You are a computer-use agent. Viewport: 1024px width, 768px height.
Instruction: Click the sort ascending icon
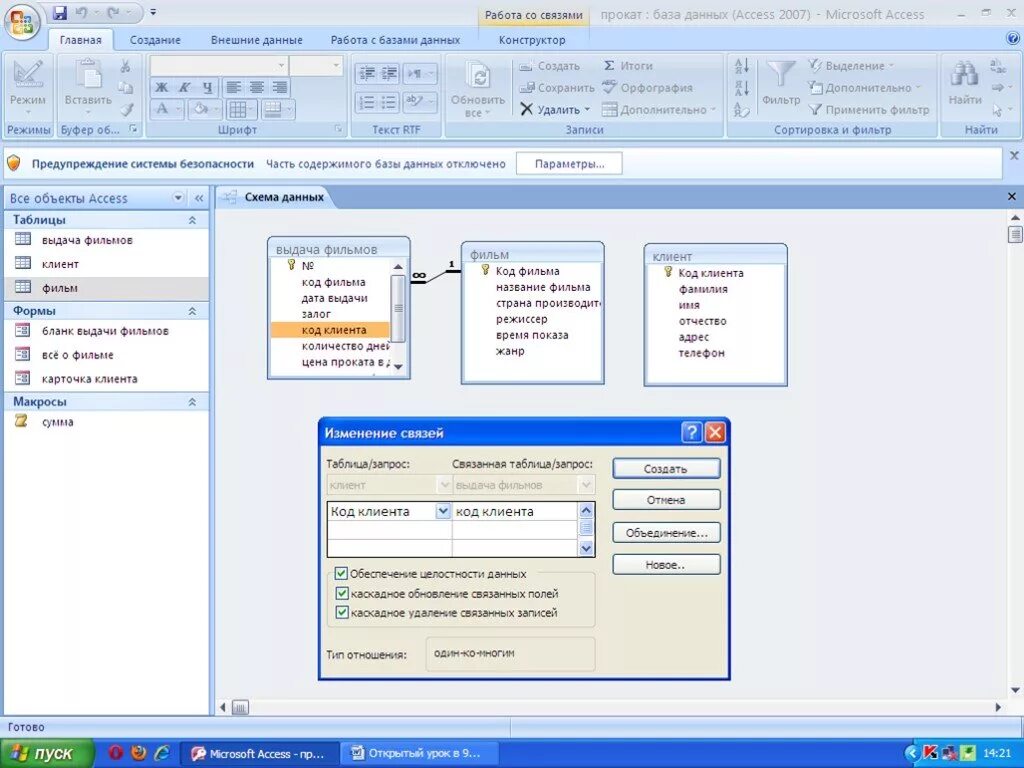[741, 65]
